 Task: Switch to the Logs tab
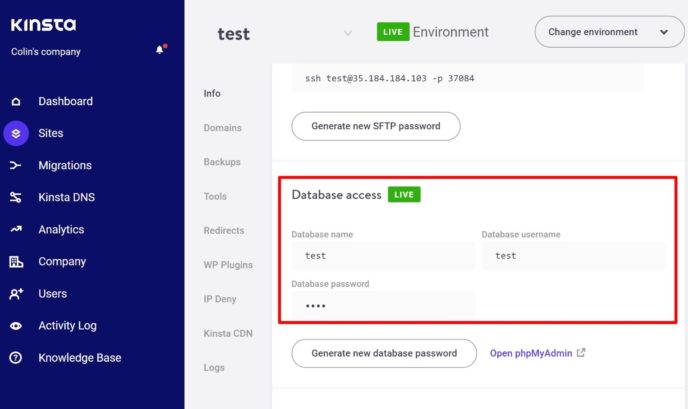214,367
